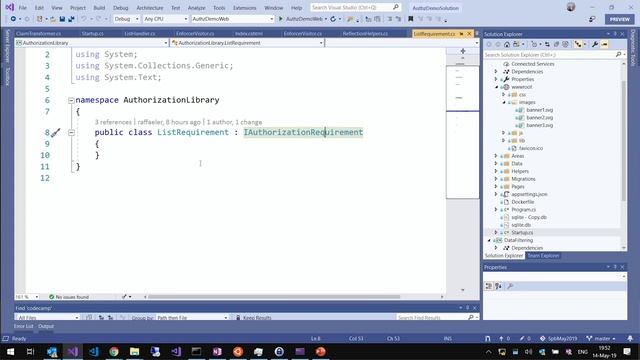Viewport: 640px width, 360px height.
Task: Select Program.cs in Solution Explorer
Action: pyautogui.click(x=523, y=209)
